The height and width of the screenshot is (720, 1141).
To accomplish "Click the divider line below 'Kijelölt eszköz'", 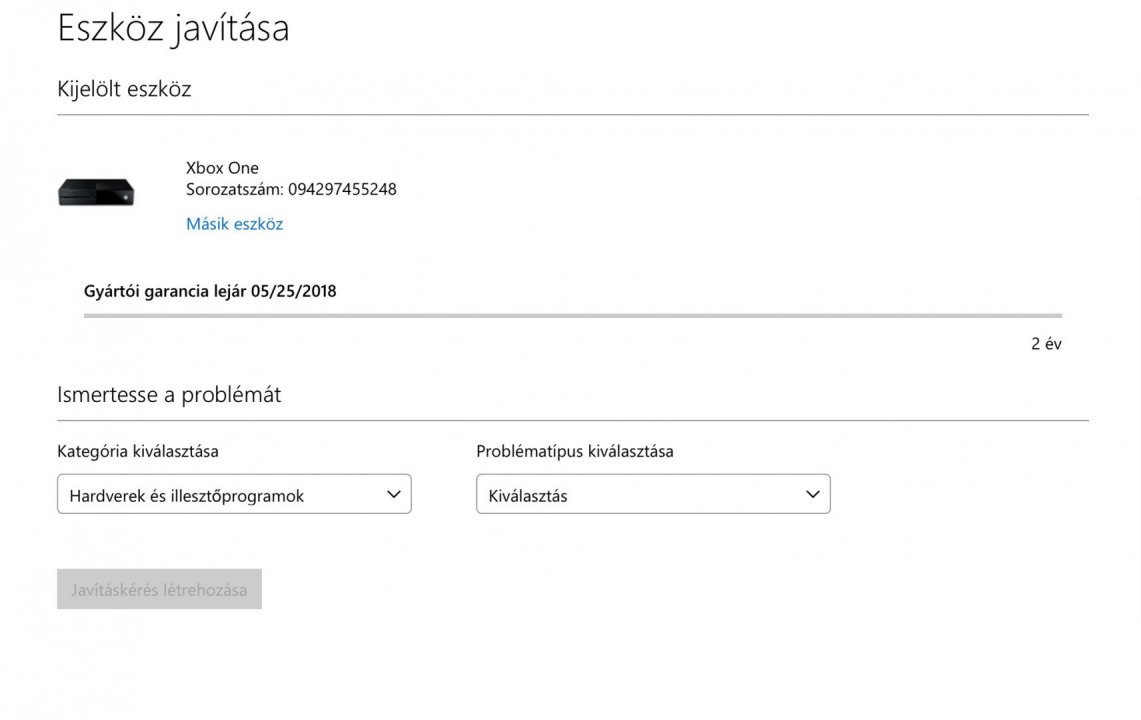I will pyautogui.click(x=572, y=115).
